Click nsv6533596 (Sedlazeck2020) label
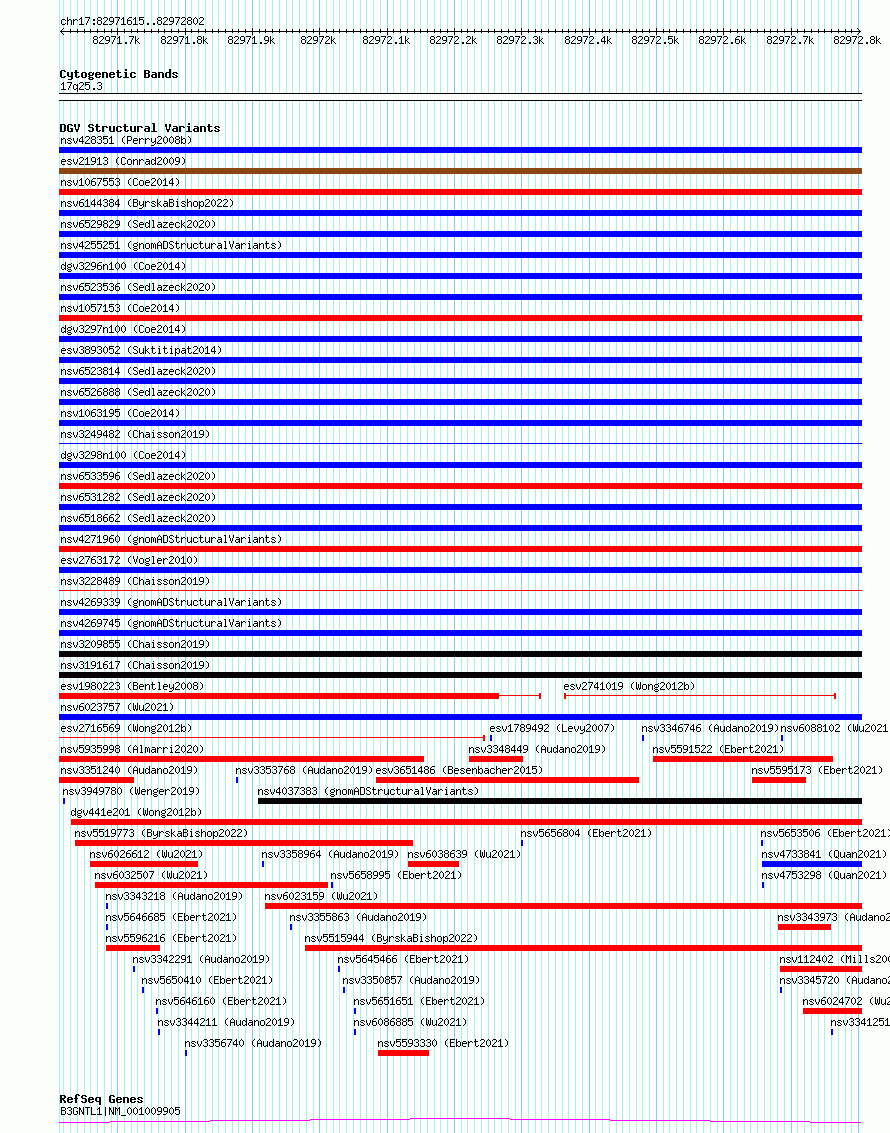This screenshot has width=890, height=1133. pos(138,476)
